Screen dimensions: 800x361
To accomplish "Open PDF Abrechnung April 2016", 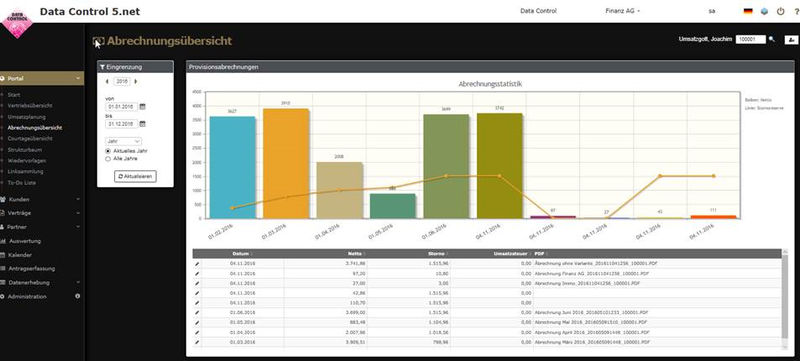I will click(592, 332).
